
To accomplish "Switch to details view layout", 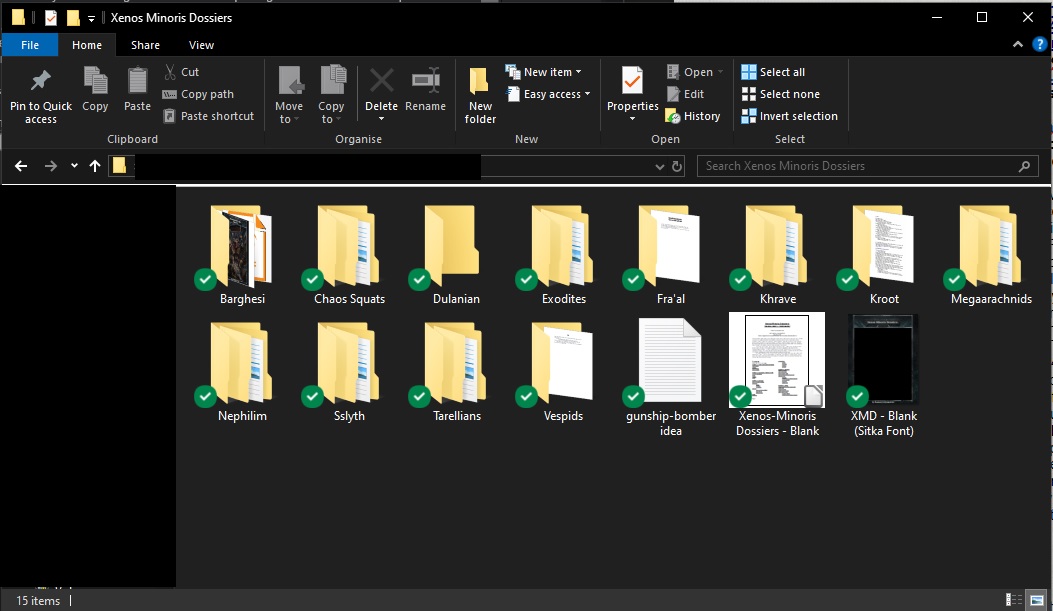I will [1013, 600].
